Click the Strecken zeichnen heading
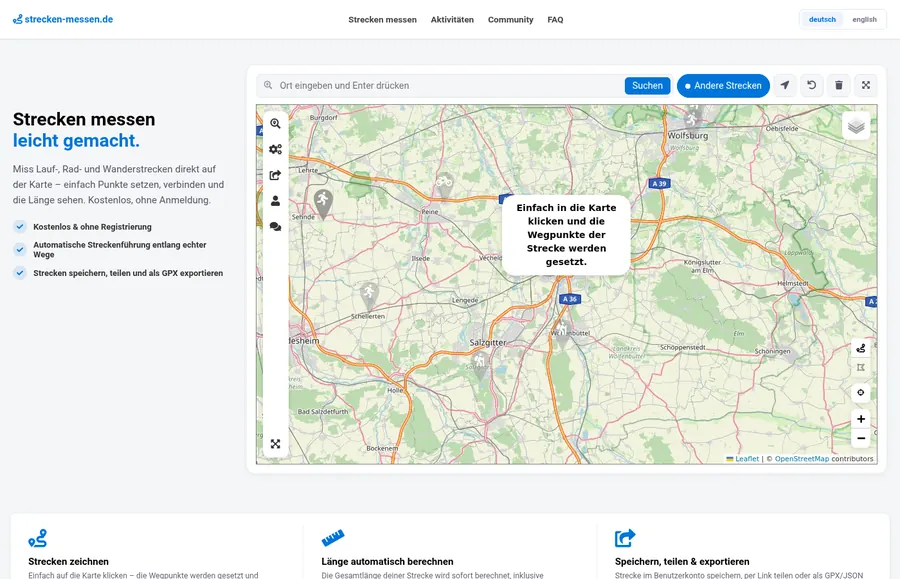 click(x=68, y=562)
